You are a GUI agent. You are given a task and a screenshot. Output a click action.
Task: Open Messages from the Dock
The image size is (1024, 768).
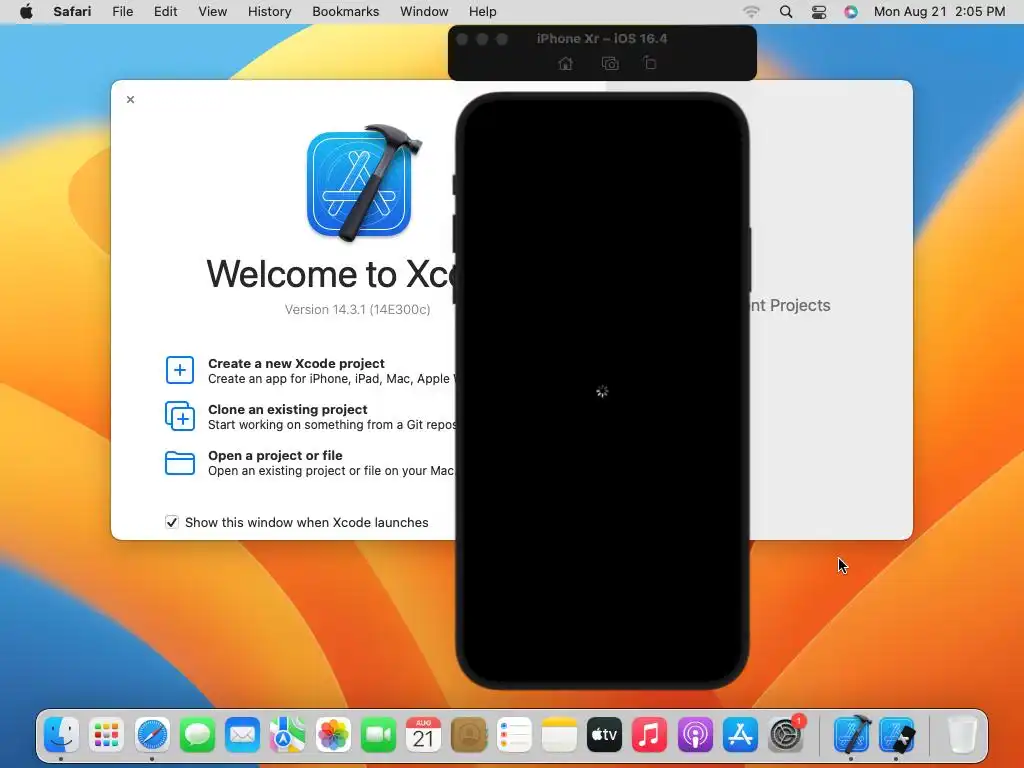[x=197, y=735]
